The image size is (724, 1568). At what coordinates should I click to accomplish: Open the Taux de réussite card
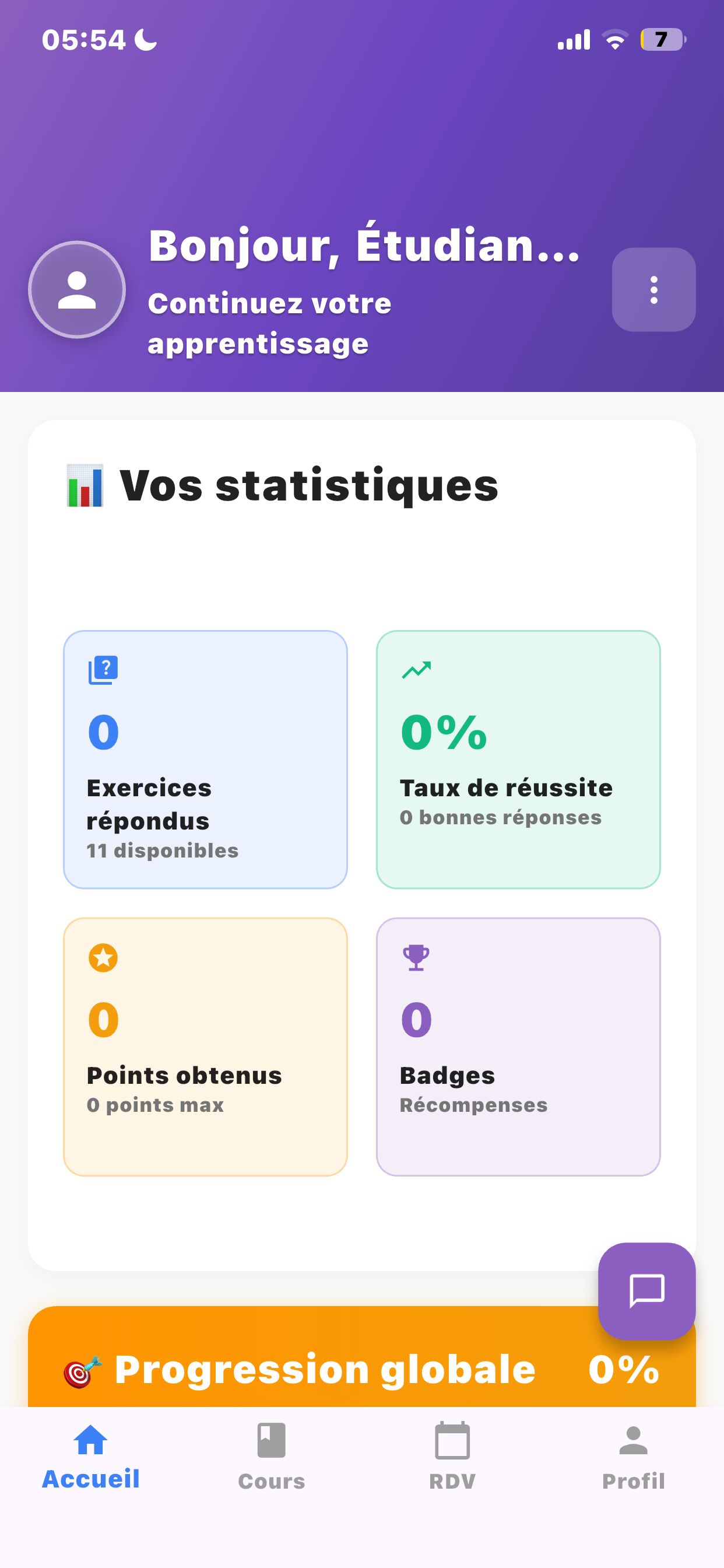[x=518, y=759]
